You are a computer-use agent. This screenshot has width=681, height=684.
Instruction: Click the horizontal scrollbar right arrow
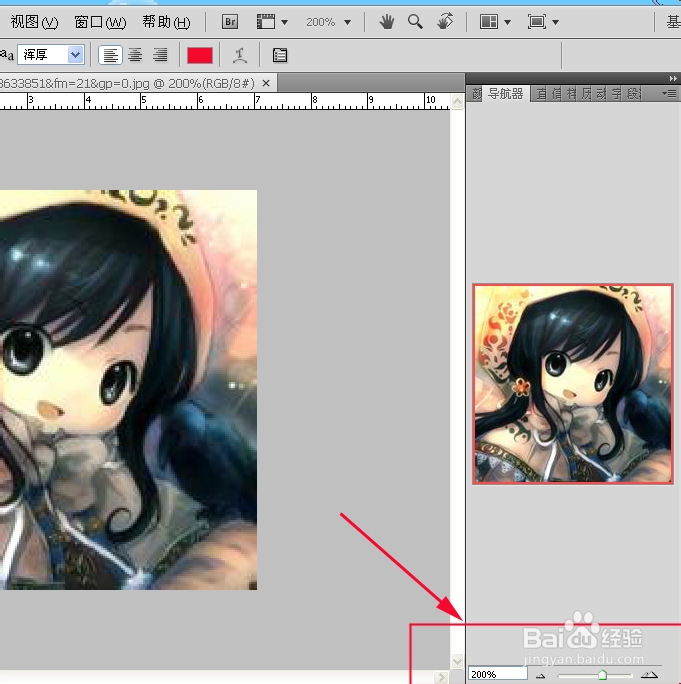(x=441, y=677)
